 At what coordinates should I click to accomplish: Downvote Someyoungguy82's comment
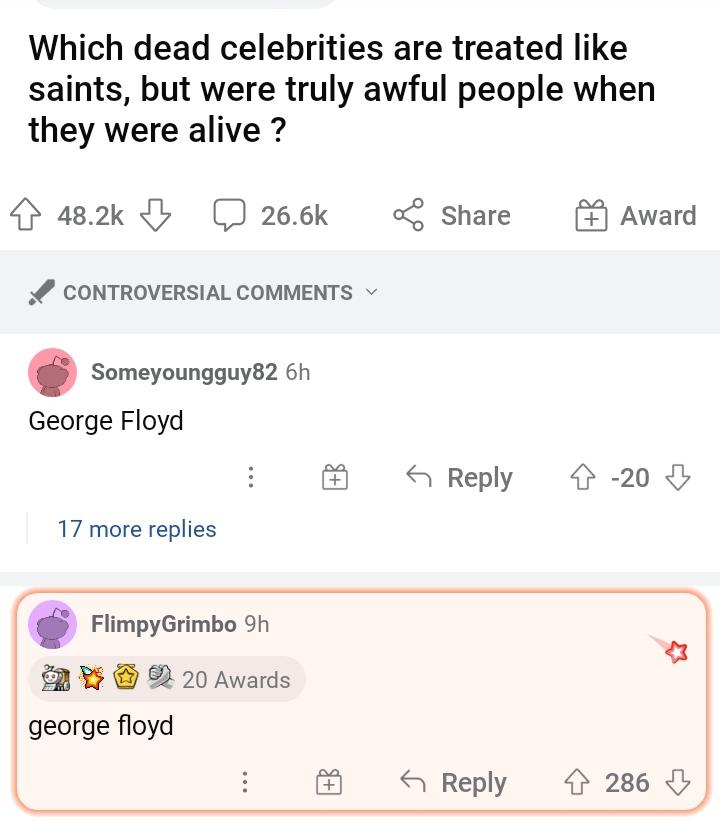pos(678,478)
